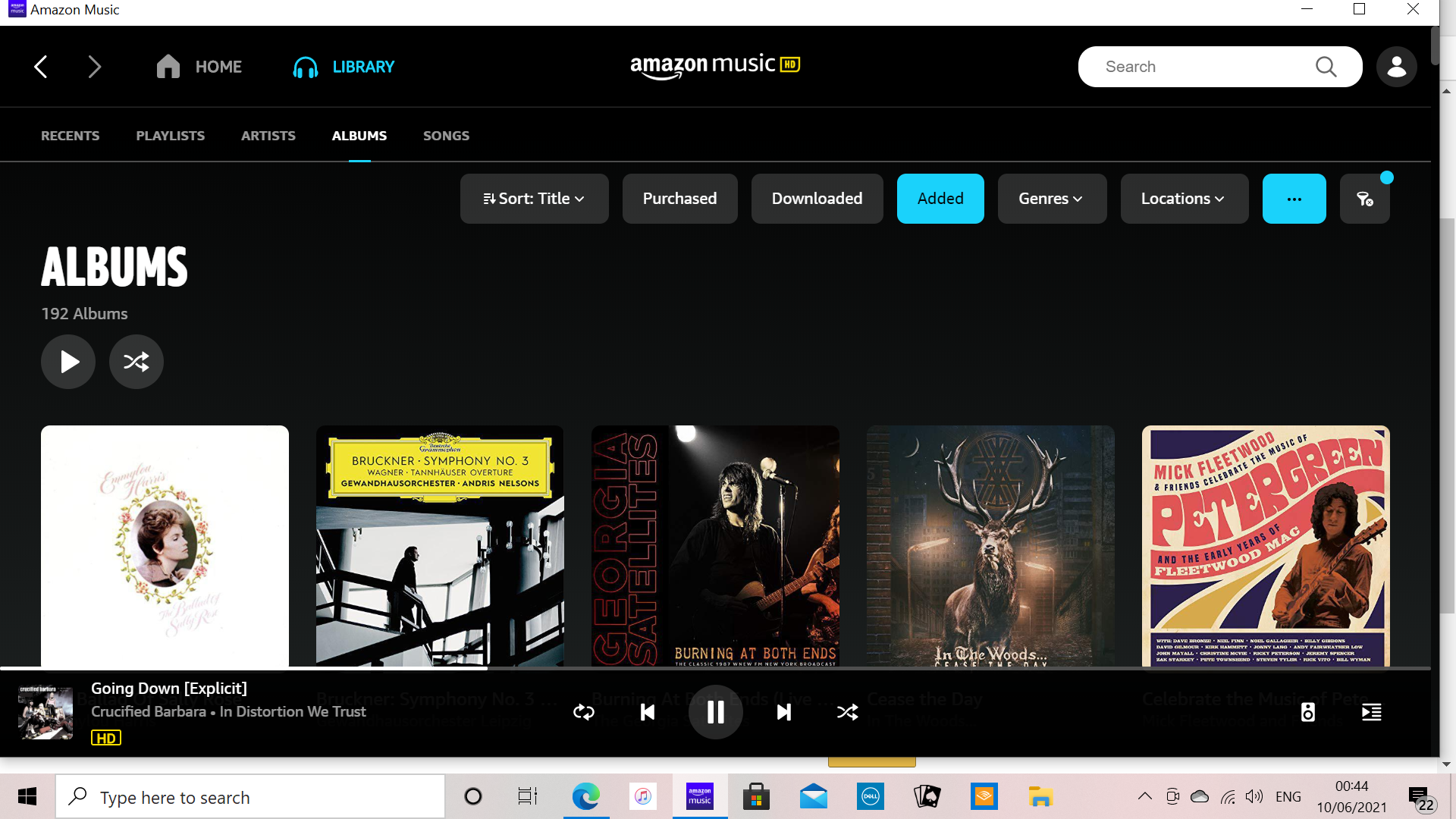The image size is (1456, 819).
Task: Open the Bruckner Symphony No. 3 album
Action: point(440,546)
